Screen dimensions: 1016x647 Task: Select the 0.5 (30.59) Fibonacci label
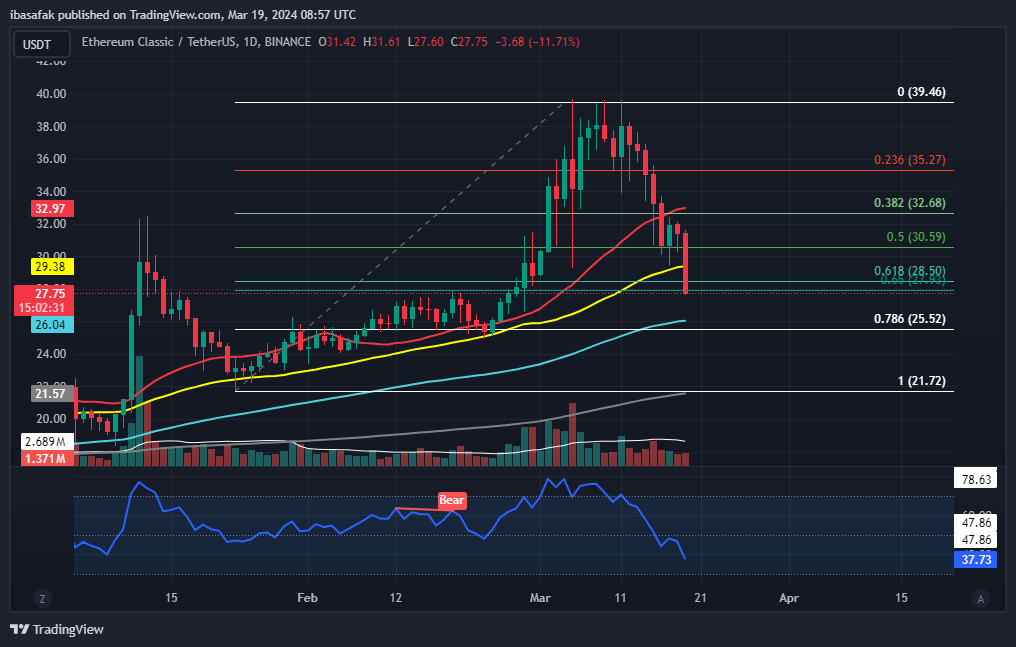[x=916, y=237]
